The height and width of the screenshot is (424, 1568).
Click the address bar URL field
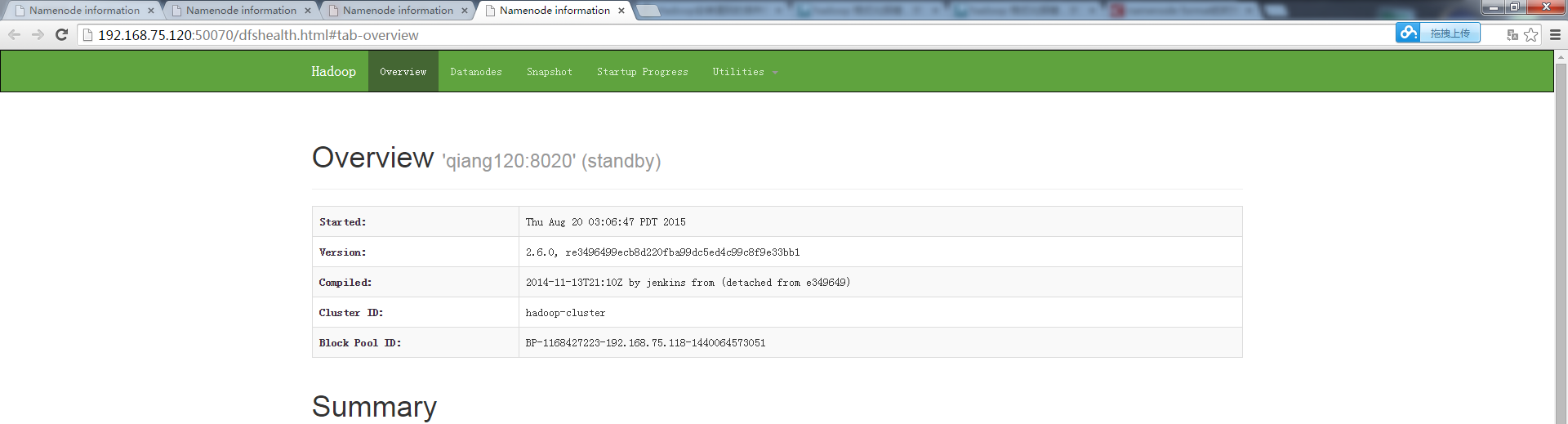click(735, 35)
